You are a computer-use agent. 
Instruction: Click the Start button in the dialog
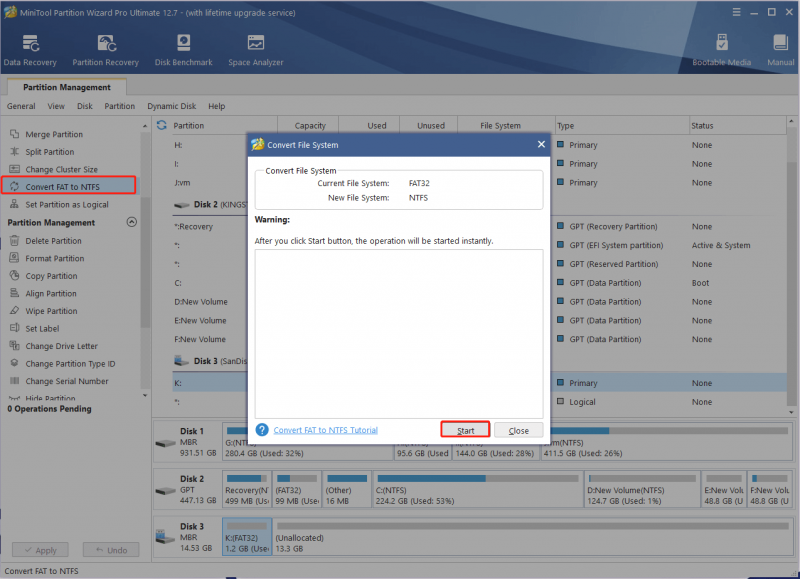click(465, 430)
